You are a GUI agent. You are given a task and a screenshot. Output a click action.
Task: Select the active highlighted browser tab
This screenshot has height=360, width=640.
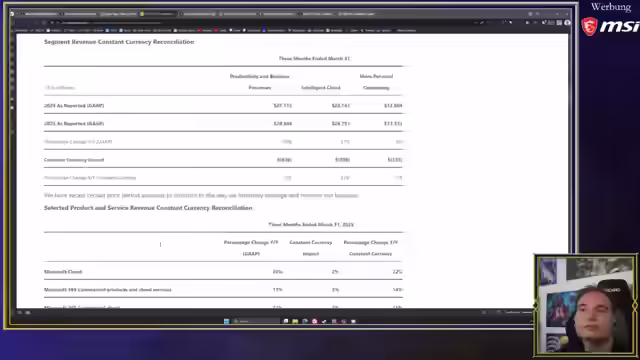click(158, 14)
